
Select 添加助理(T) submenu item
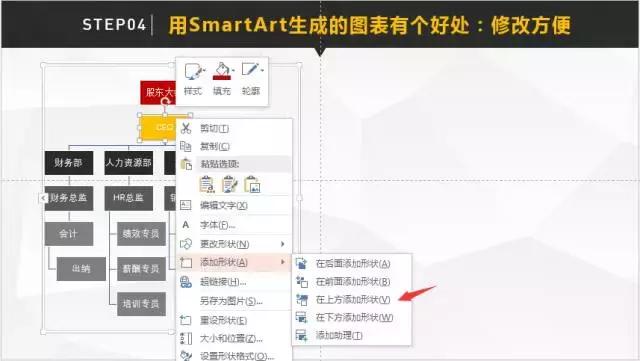tap(339, 336)
